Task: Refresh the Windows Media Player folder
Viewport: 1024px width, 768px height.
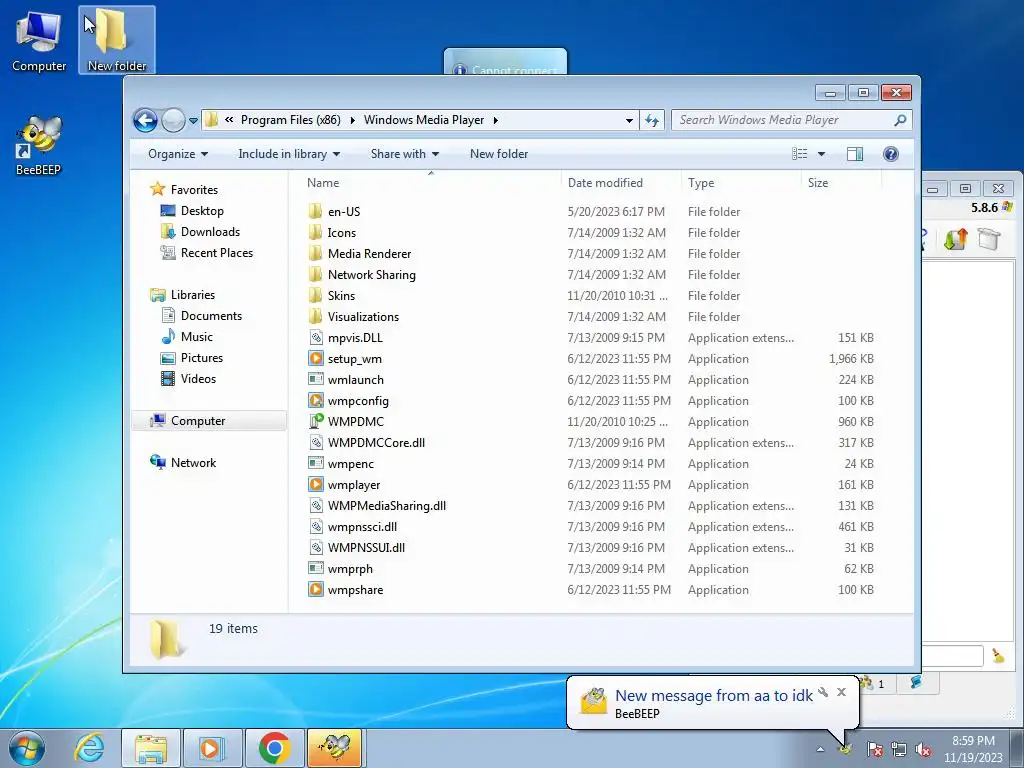Action: [x=652, y=120]
